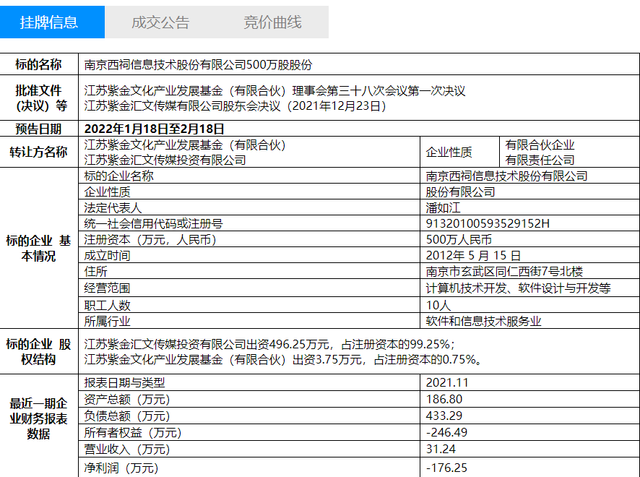This screenshot has height=477, width=640.
Task: Click the 成立时间 label
Action: (x=107, y=255)
